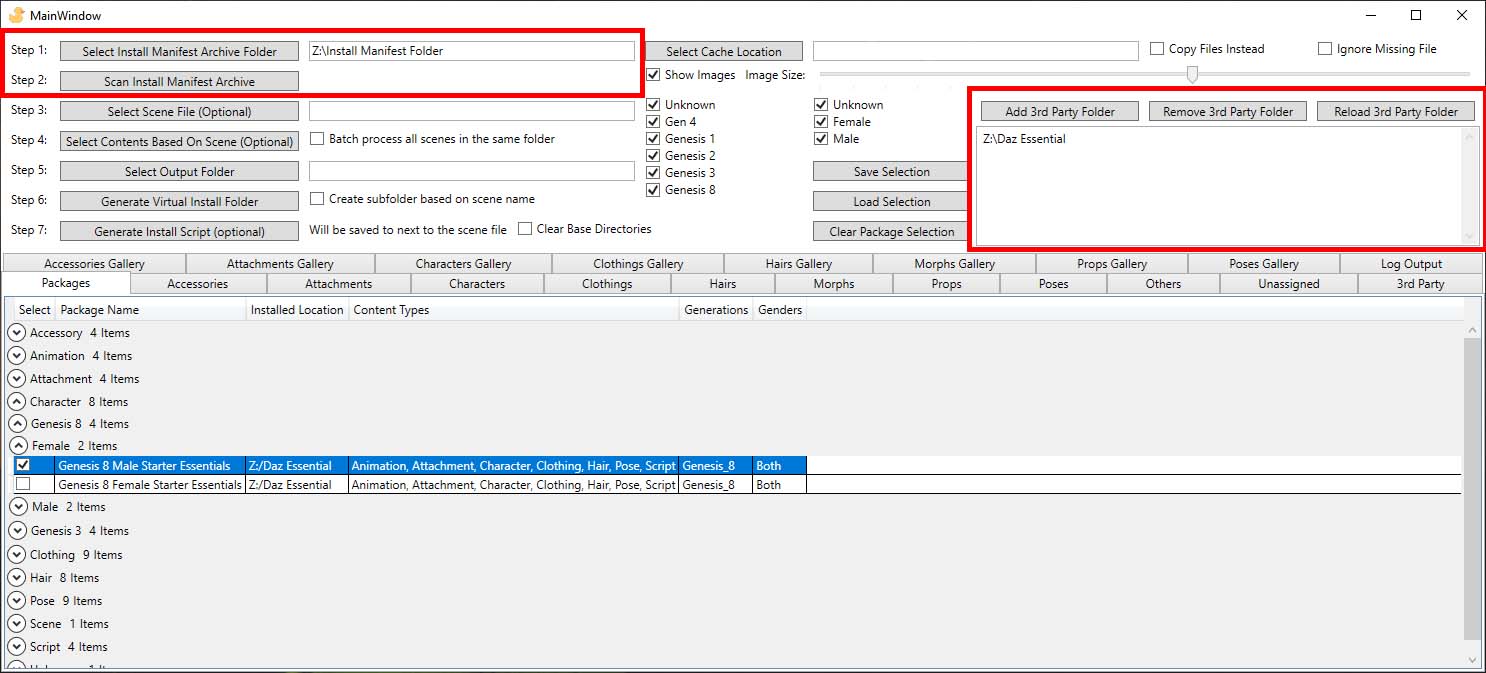This screenshot has height=673, width=1486.
Task: Open the Log Output tab
Action: coord(1411,264)
